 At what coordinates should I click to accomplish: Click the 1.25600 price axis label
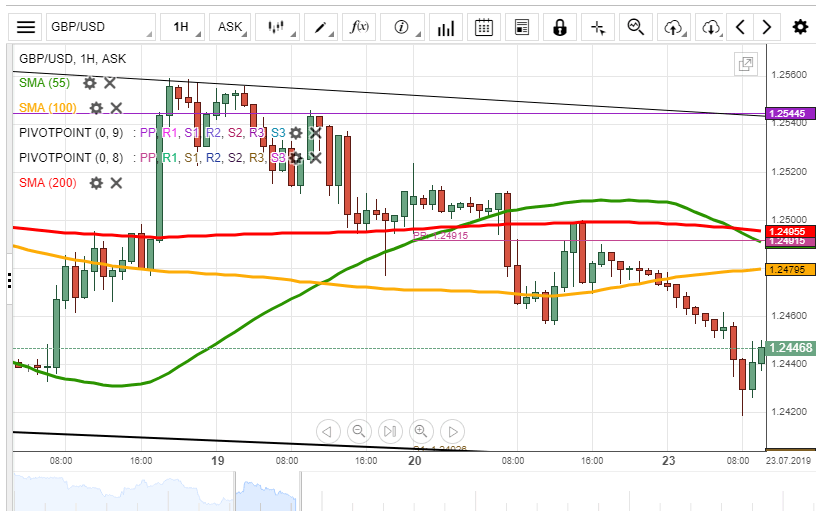pyautogui.click(x=789, y=75)
